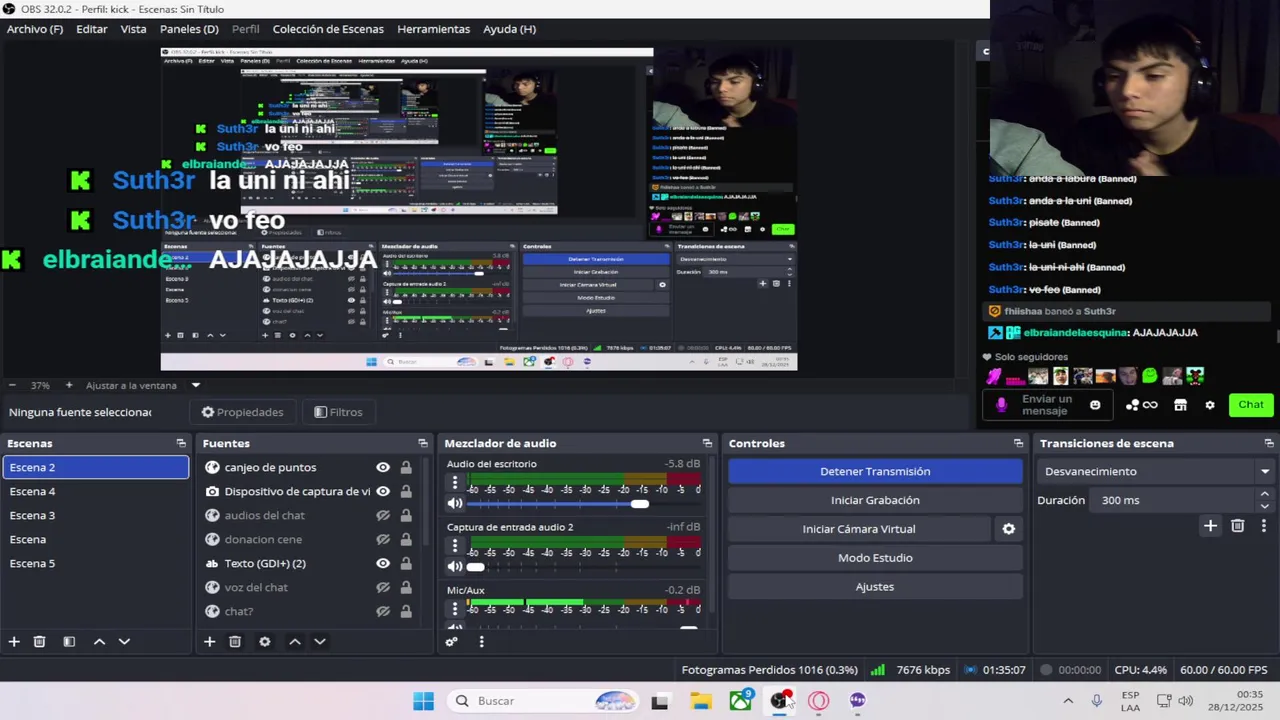
Task: Show hidden system tray icons
Action: point(1067,701)
